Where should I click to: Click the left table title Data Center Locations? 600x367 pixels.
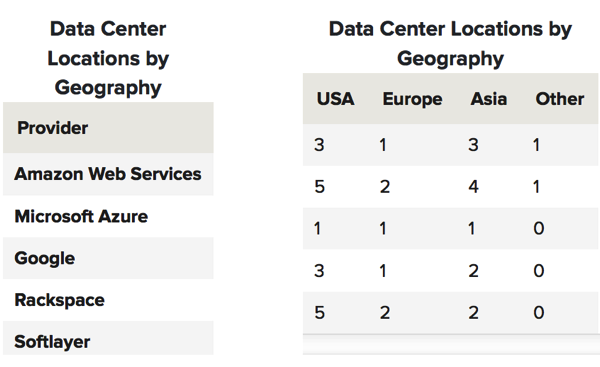click(x=108, y=58)
